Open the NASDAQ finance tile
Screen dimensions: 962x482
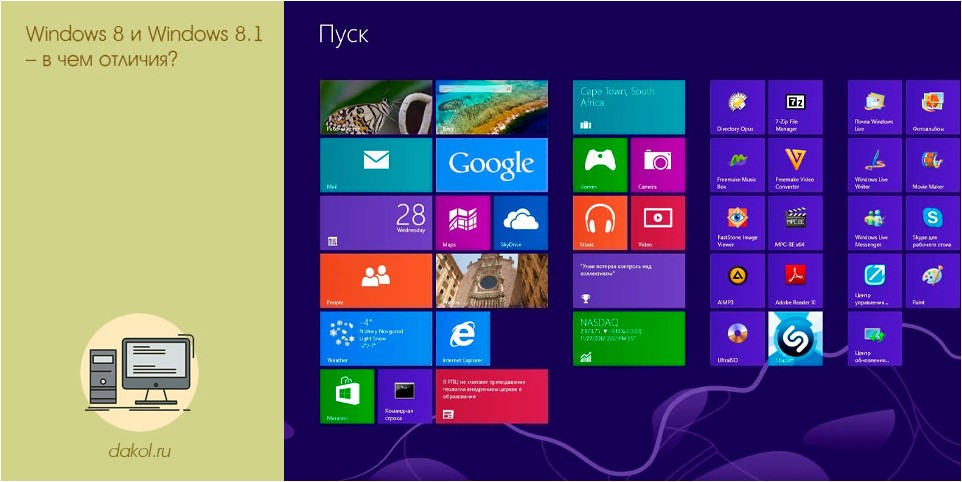pos(629,339)
